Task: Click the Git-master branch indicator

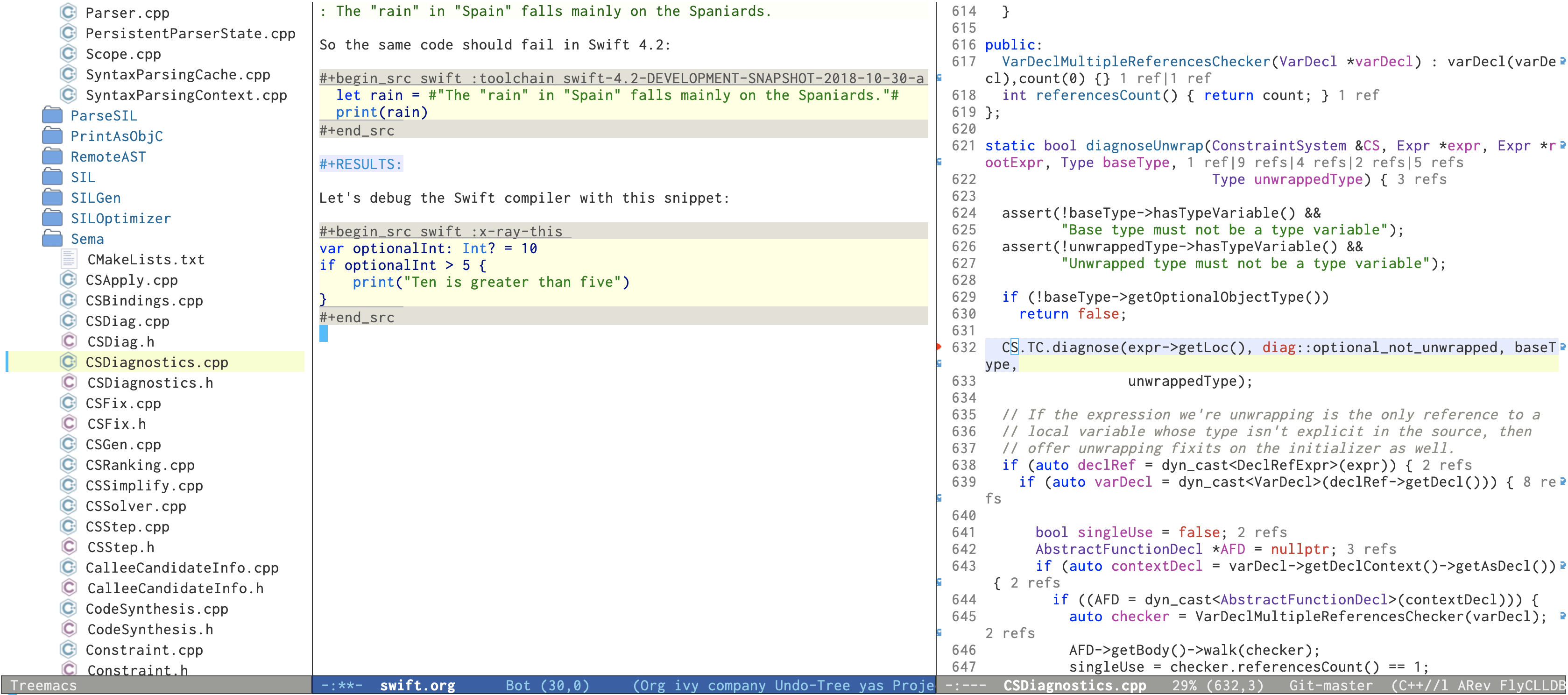Action: point(1331,685)
